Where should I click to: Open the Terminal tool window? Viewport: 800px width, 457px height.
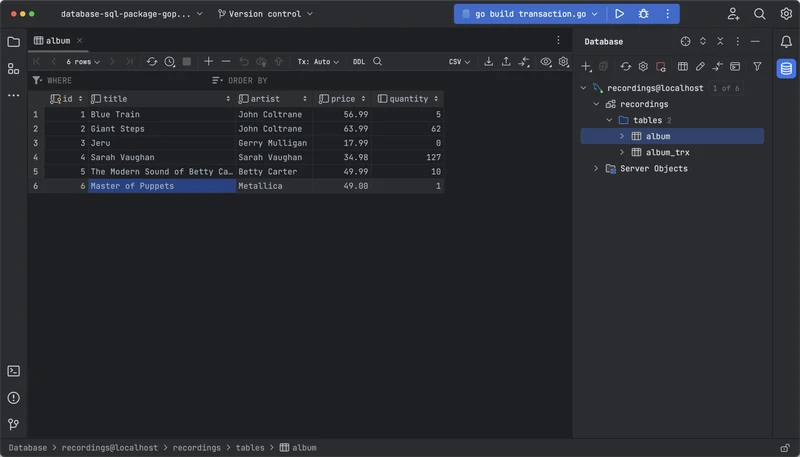tap(13, 371)
